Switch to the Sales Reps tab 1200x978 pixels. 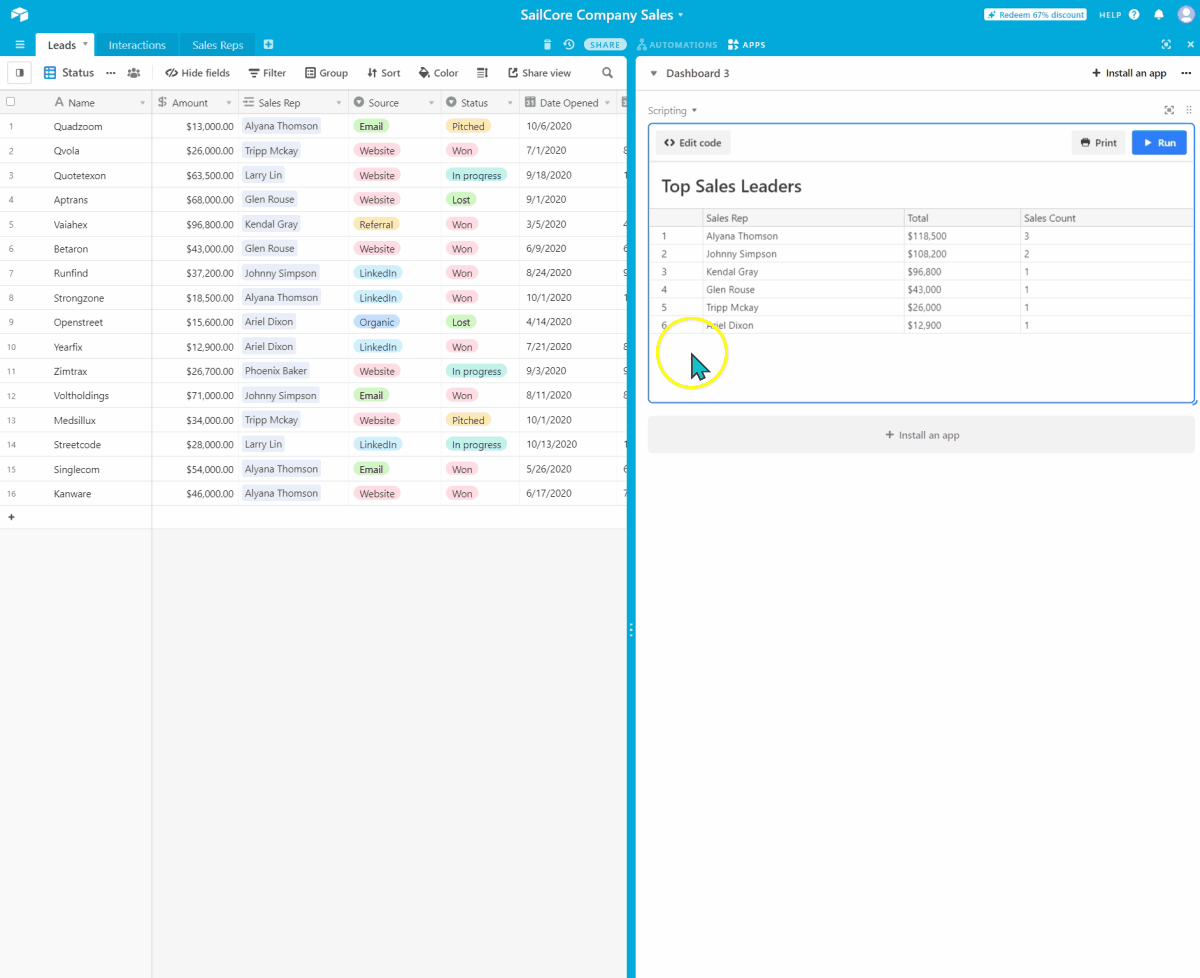tap(217, 45)
